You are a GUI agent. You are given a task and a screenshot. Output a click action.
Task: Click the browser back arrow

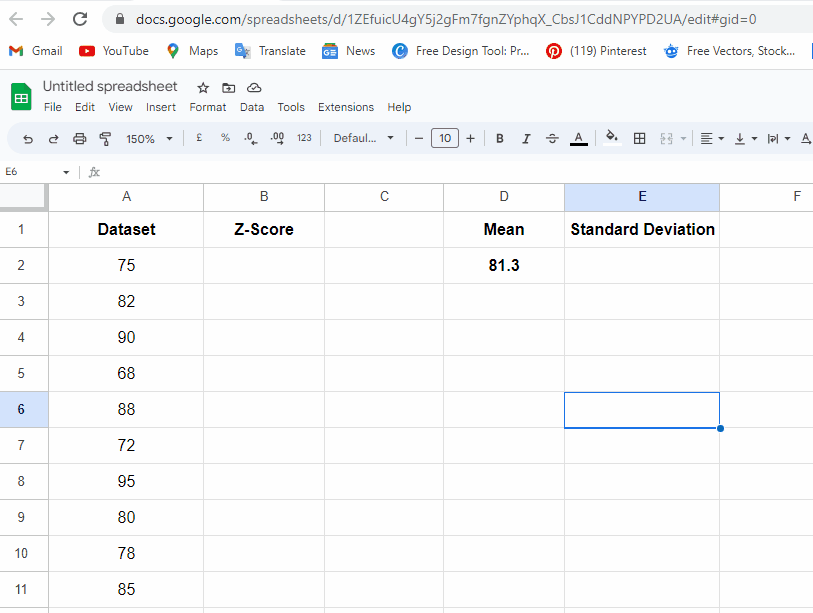16,19
